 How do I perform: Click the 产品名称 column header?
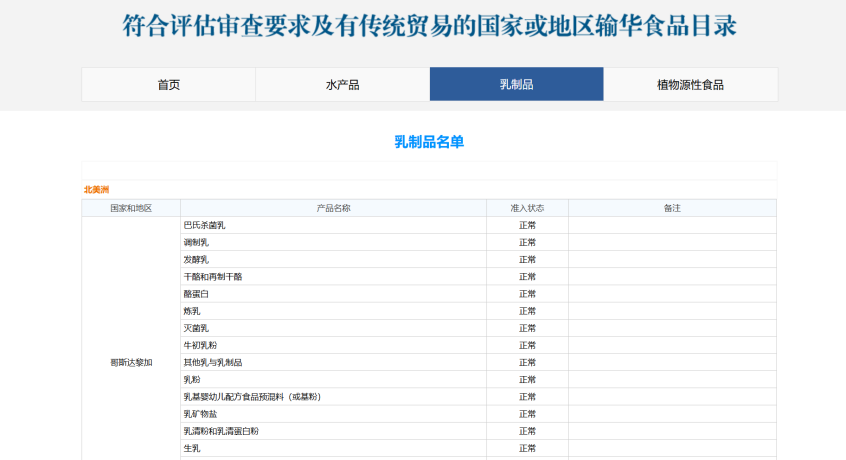333,208
